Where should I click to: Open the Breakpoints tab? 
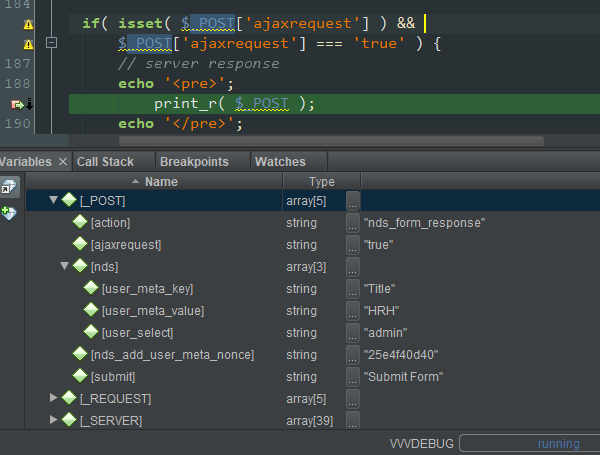tap(194, 162)
